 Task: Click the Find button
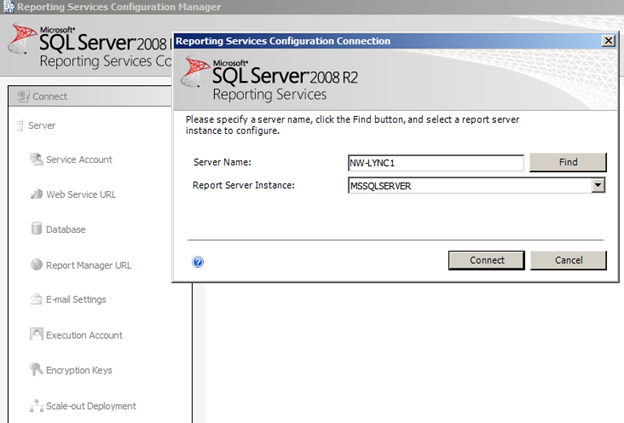point(568,162)
